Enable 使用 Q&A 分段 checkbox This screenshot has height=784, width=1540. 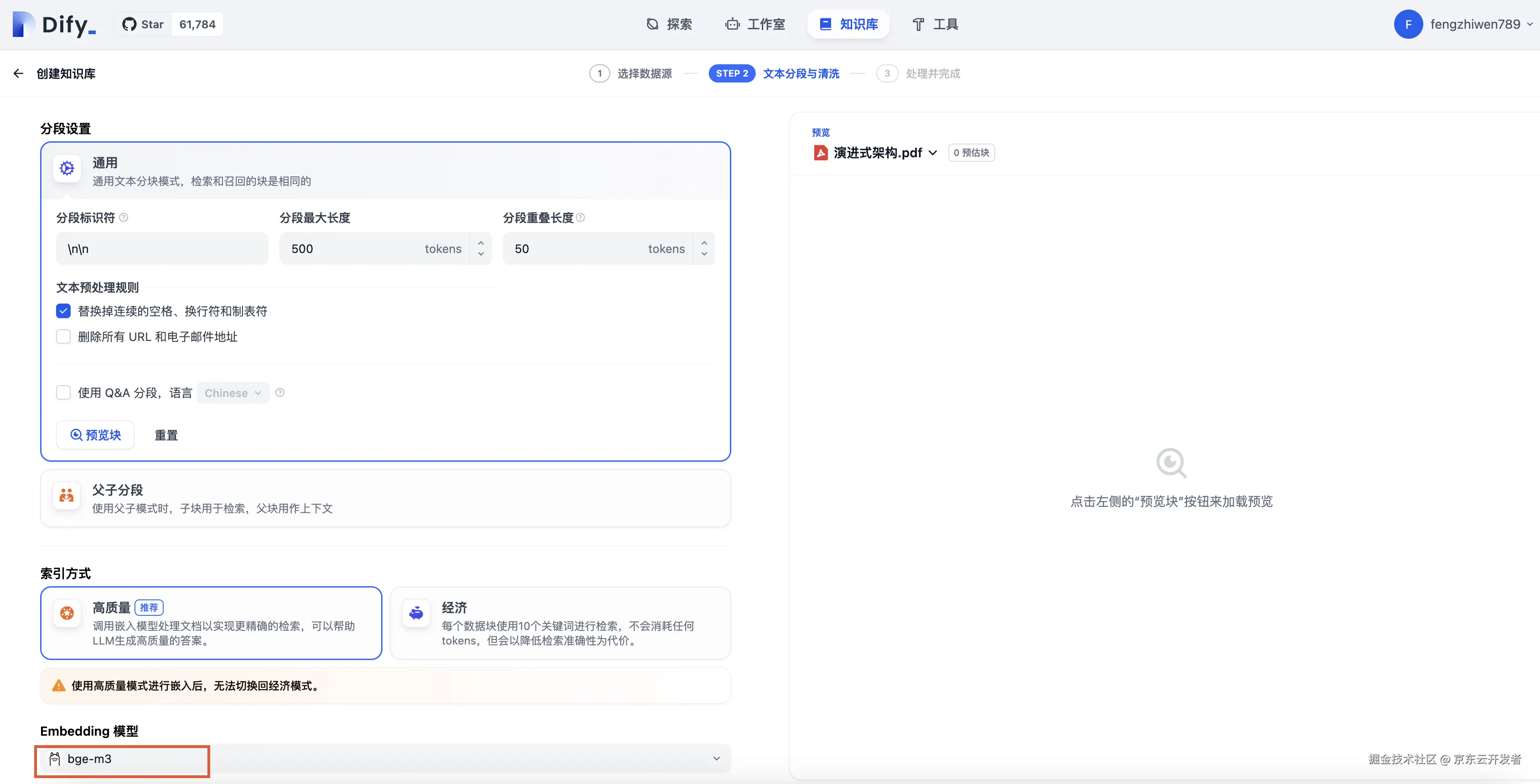(63, 392)
